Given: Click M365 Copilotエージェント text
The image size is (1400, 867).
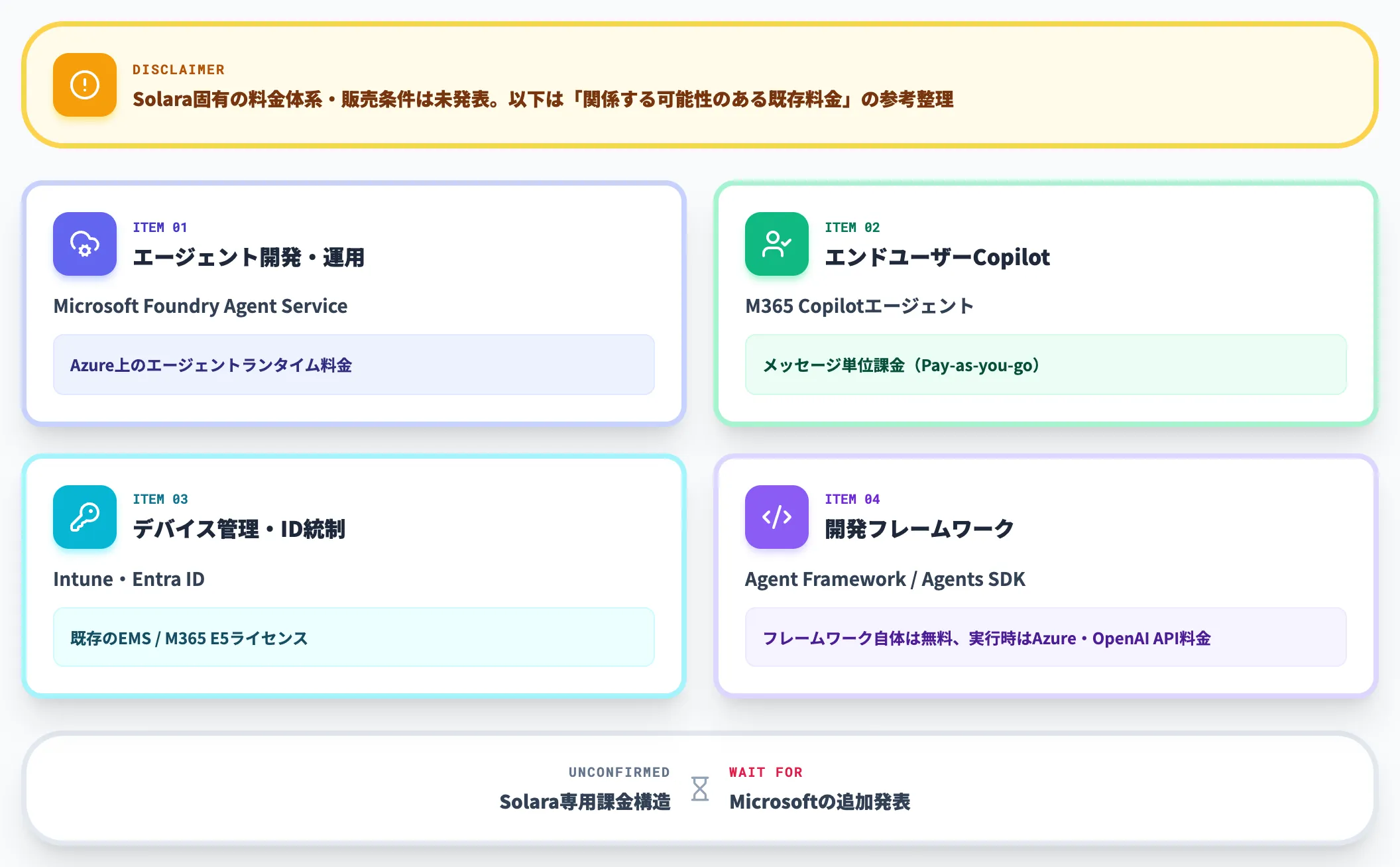Looking at the screenshot, I should [x=859, y=306].
